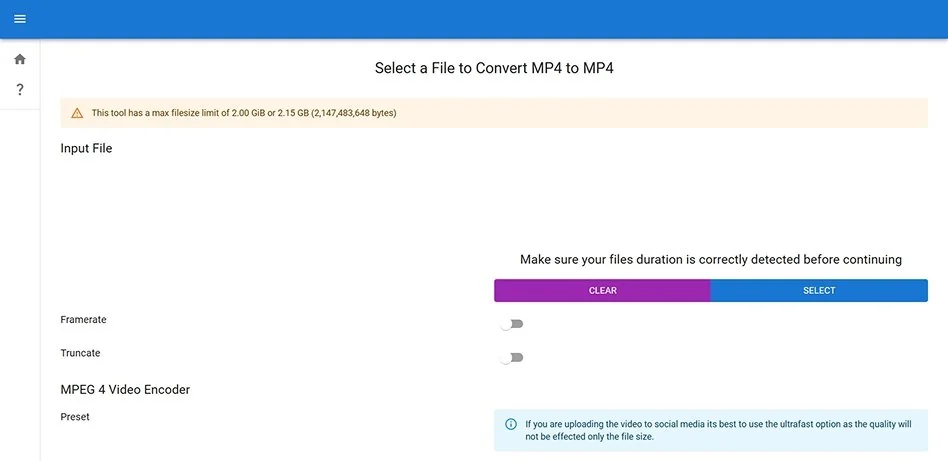Click the MPEG 4 Video Encoder heading
Image resolution: width=948 pixels, height=461 pixels.
(125, 389)
